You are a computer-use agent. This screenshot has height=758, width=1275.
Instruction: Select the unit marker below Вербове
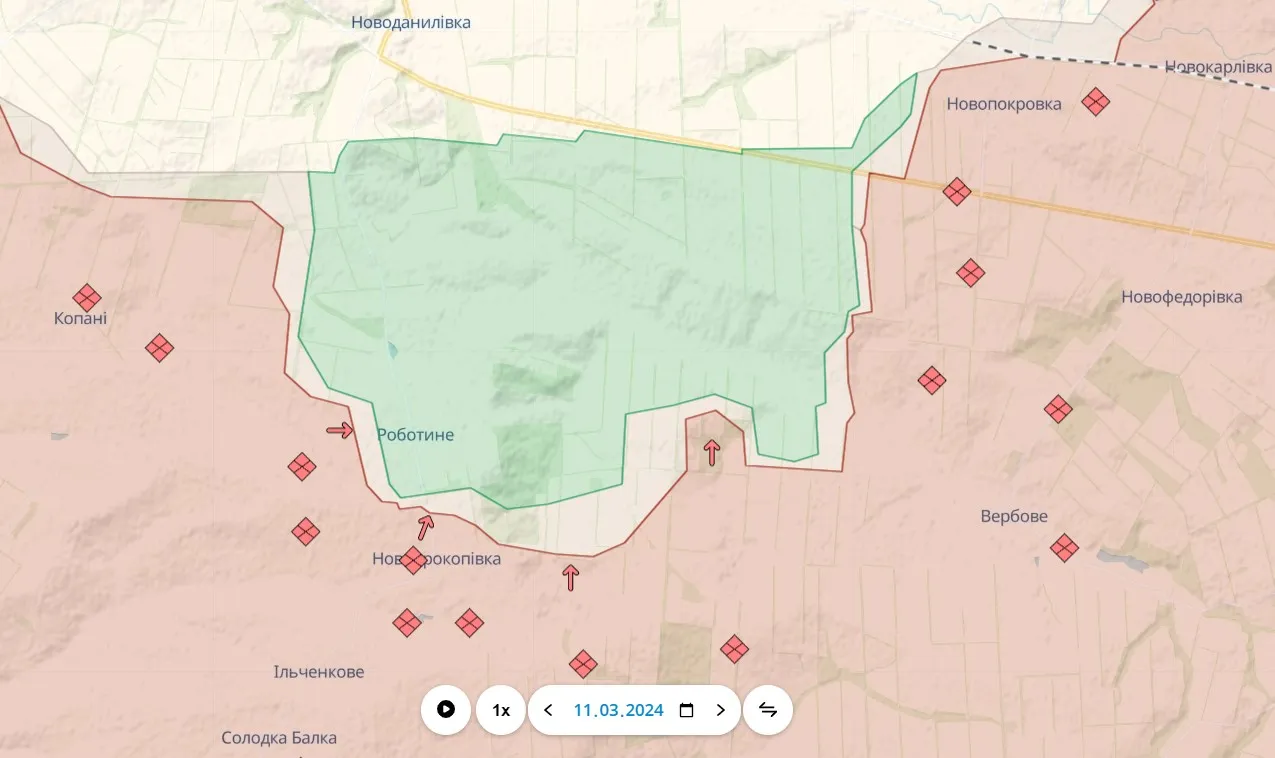1064,547
